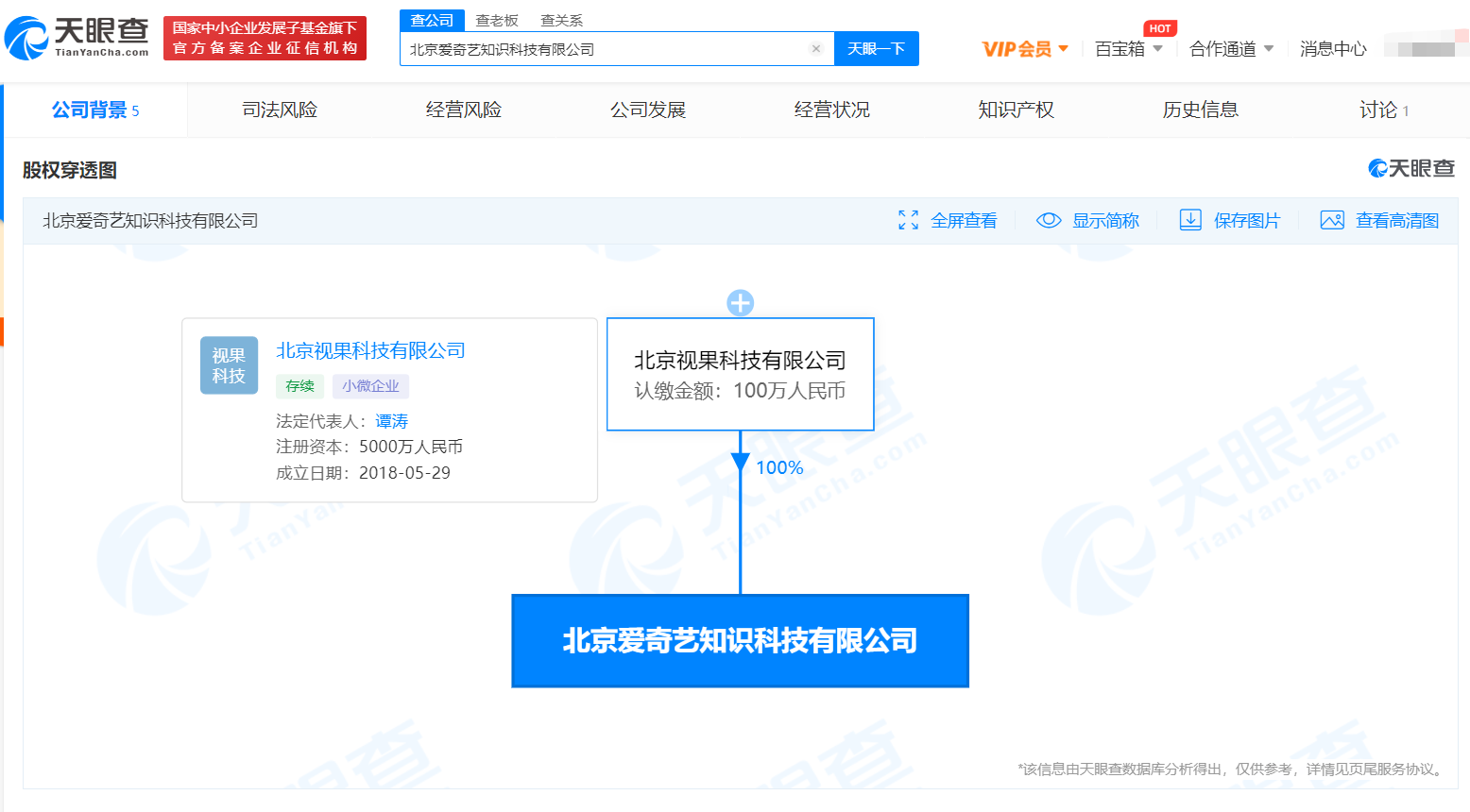The width and height of the screenshot is (1470, 812).
Task: Click the 成立日期 2018-05-29 text
Action: [x=364, y=473]
